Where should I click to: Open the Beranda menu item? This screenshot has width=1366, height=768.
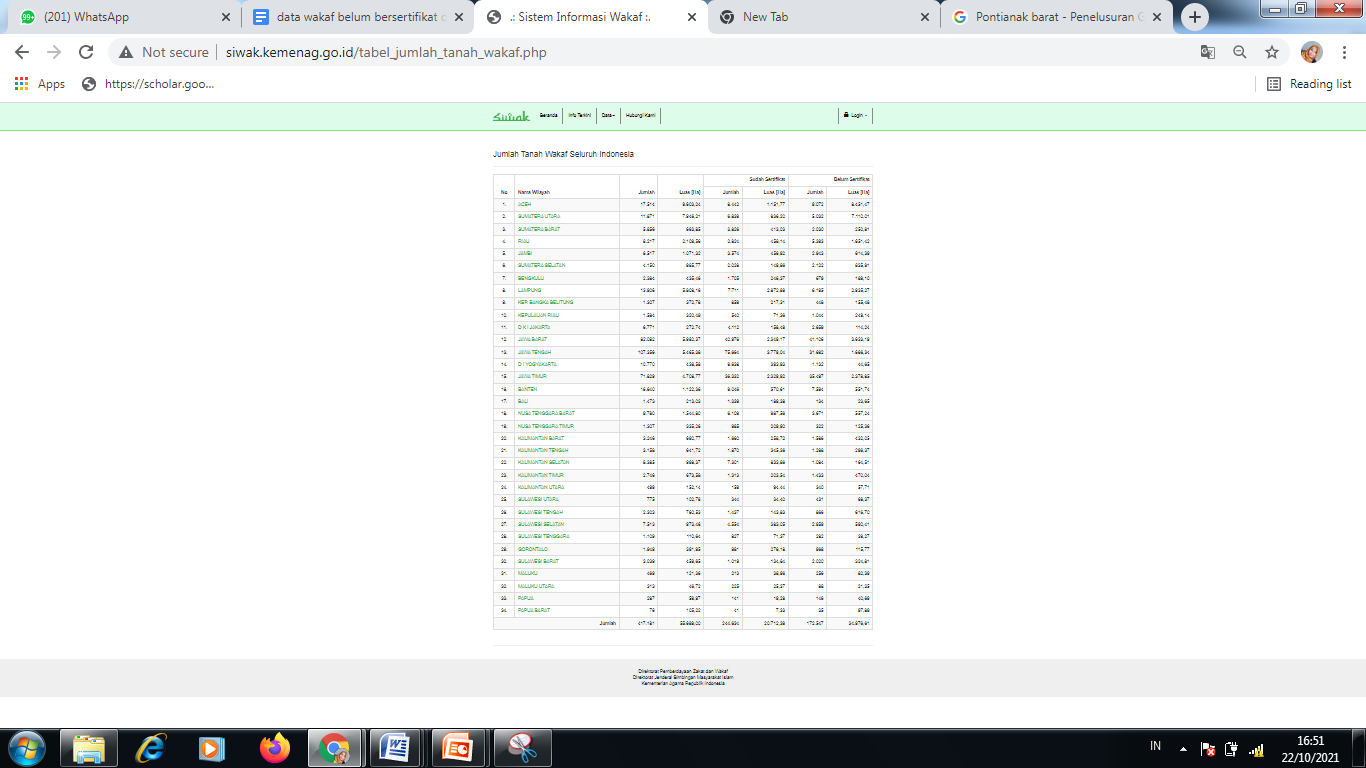click(x=548, y=116)
